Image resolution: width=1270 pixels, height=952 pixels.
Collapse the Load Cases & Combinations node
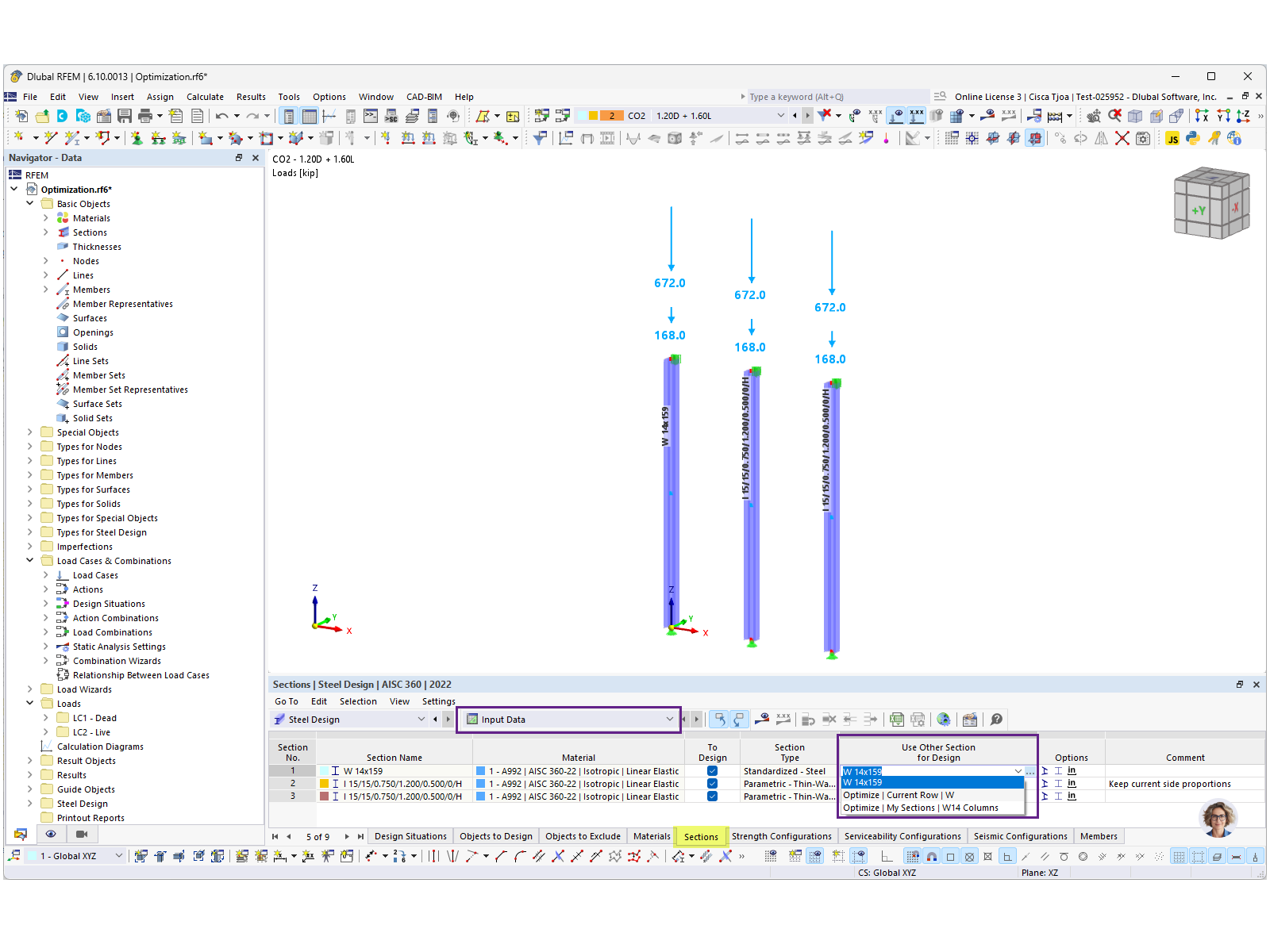(x=30, y=561)
